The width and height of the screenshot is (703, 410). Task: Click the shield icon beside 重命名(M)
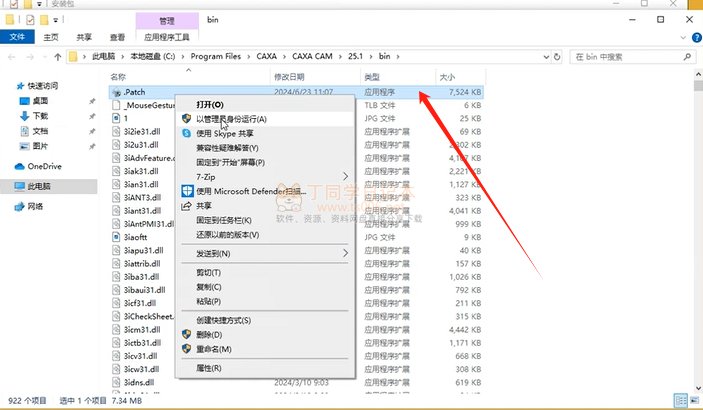187,349
